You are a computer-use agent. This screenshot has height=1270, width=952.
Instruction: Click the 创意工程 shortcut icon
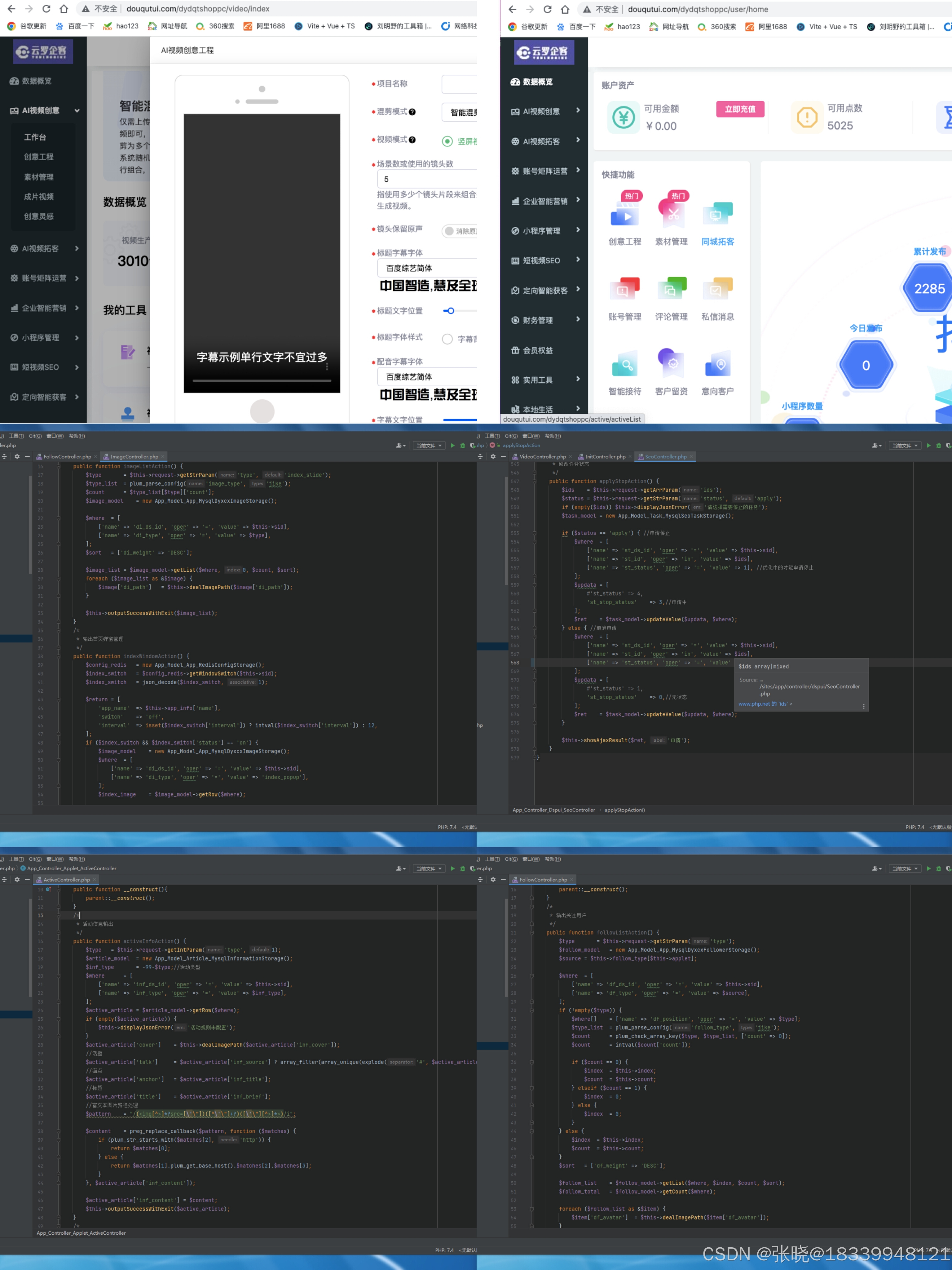(x=624, y=214)
